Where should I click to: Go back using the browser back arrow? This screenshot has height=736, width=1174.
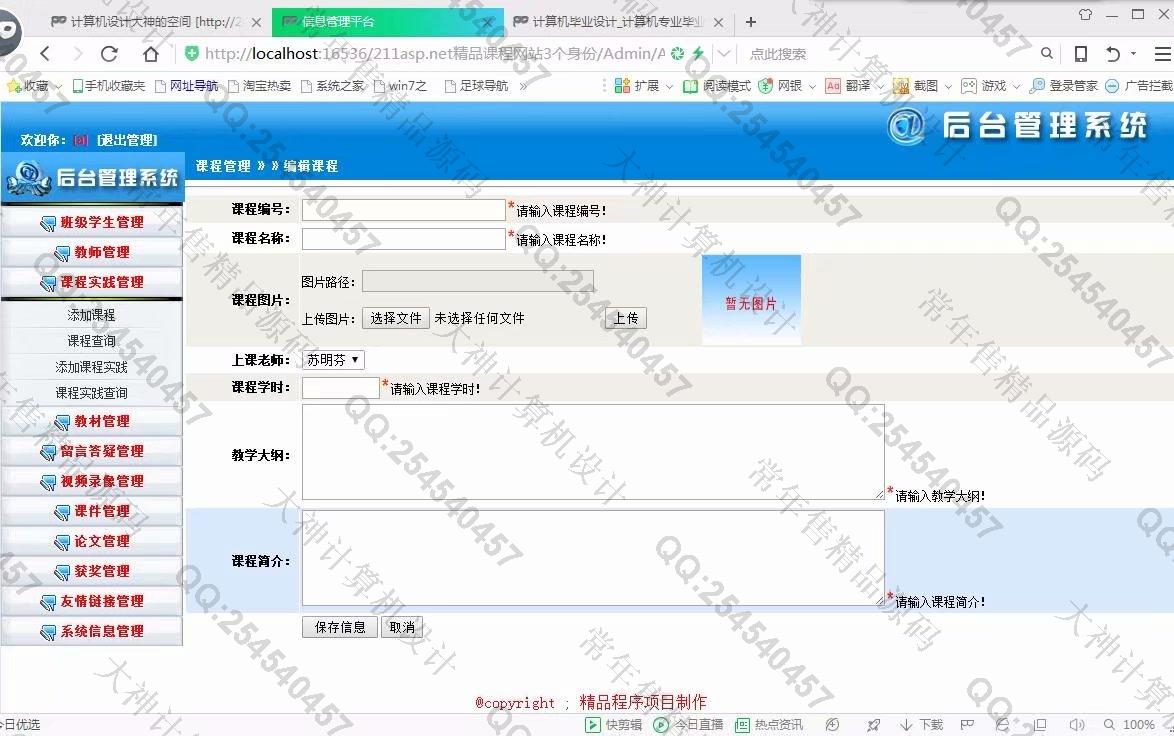pos(45,54)
